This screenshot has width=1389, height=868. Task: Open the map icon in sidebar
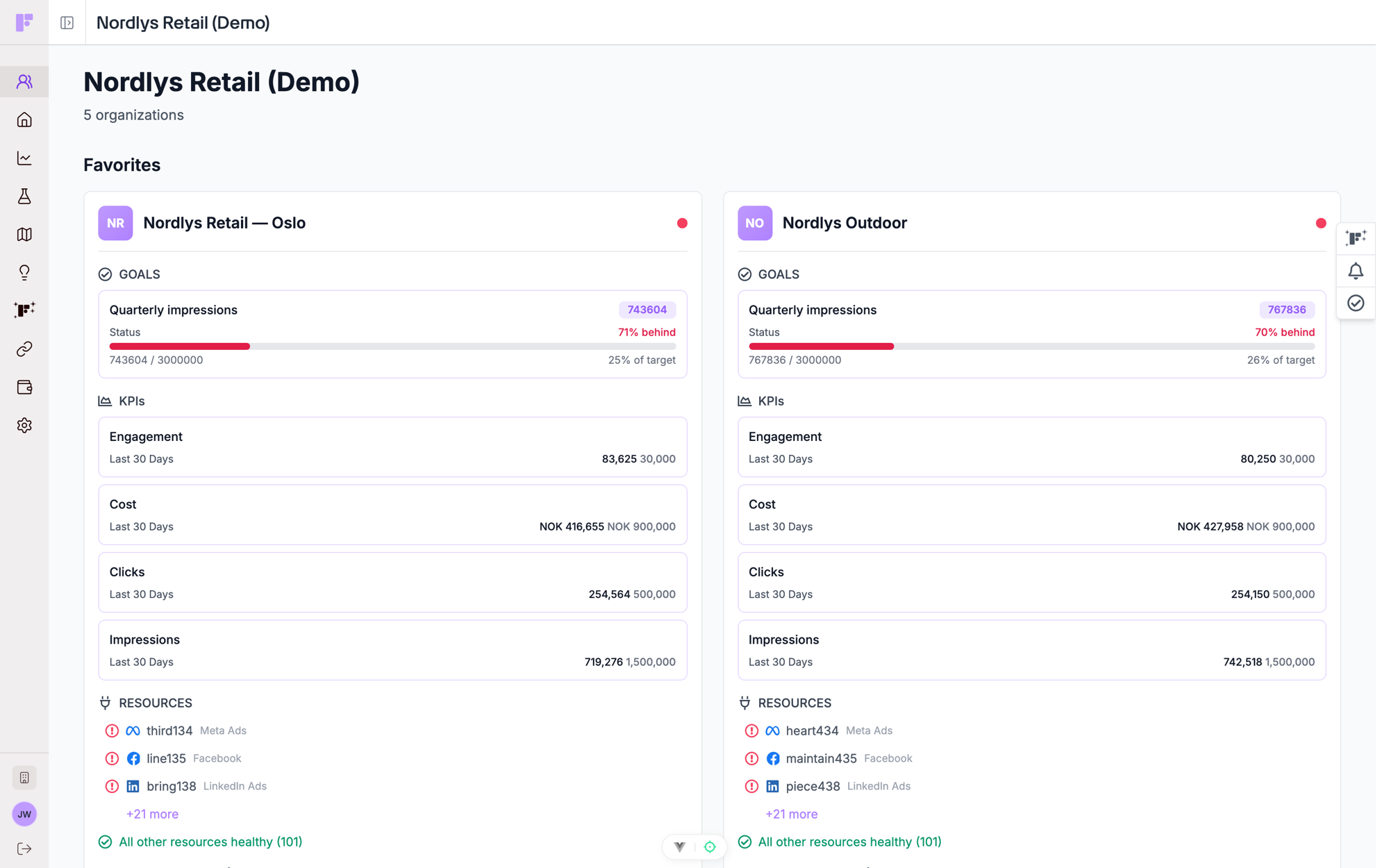(x=24, y=235)
